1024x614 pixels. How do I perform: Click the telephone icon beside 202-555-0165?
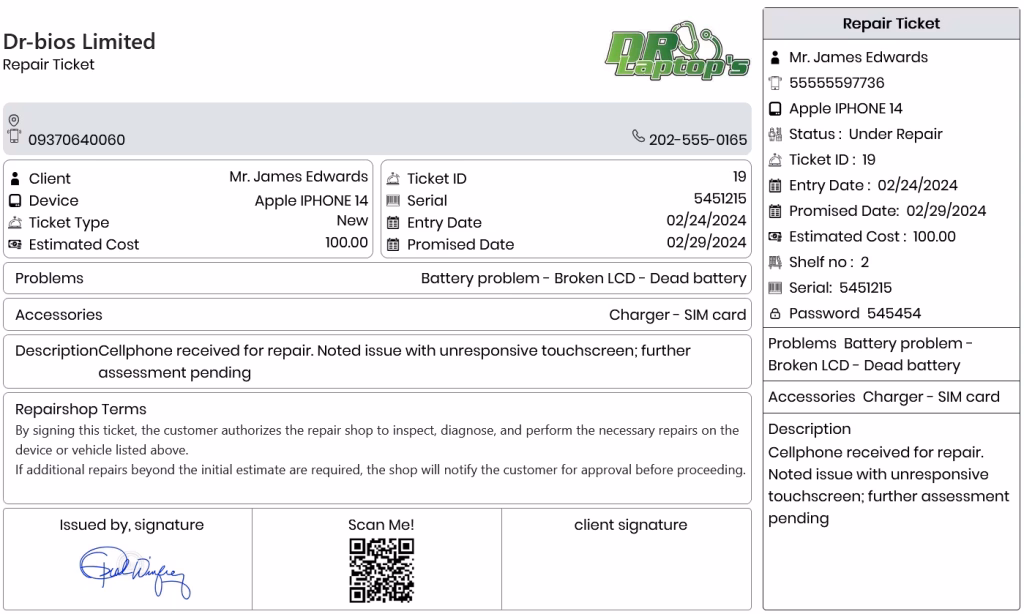point(638,136)
